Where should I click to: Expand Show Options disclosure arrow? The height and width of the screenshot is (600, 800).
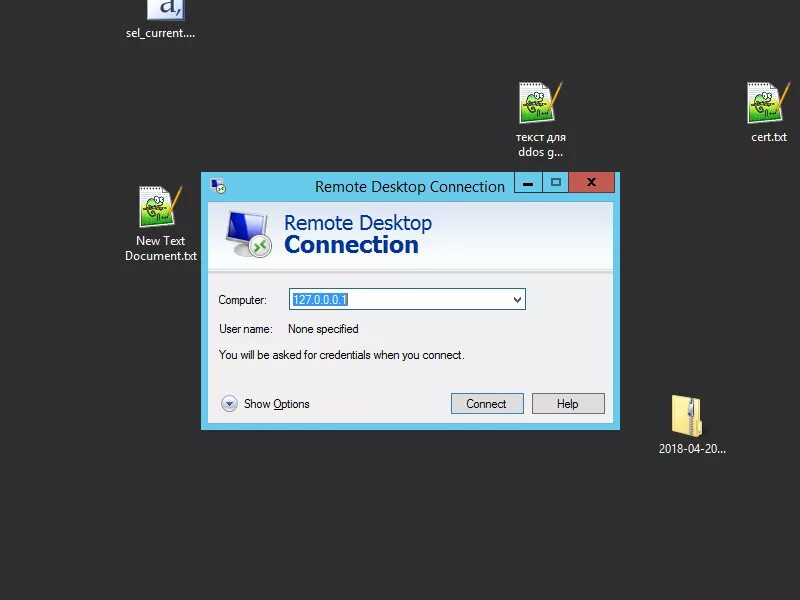[x=229, y=404]
